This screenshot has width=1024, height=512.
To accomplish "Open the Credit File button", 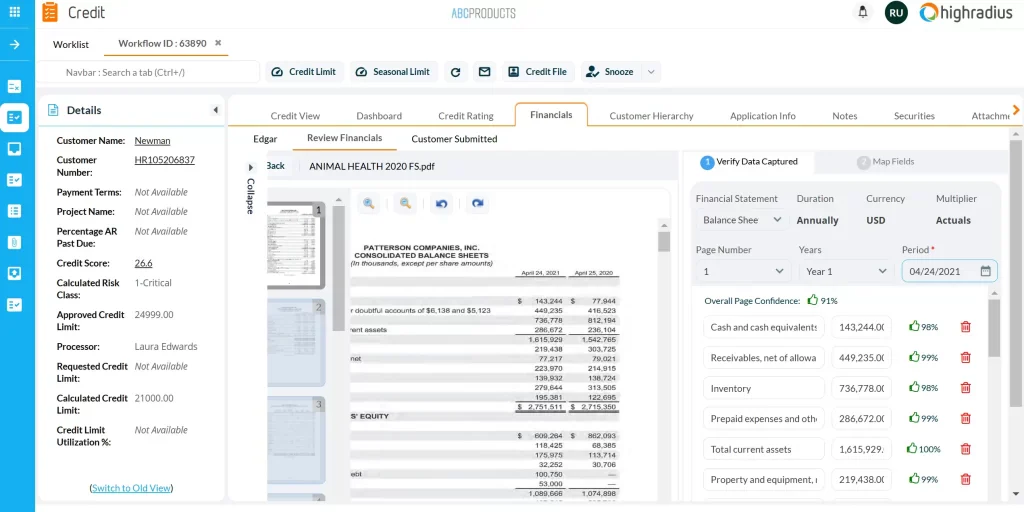I will tap(538, 72).
